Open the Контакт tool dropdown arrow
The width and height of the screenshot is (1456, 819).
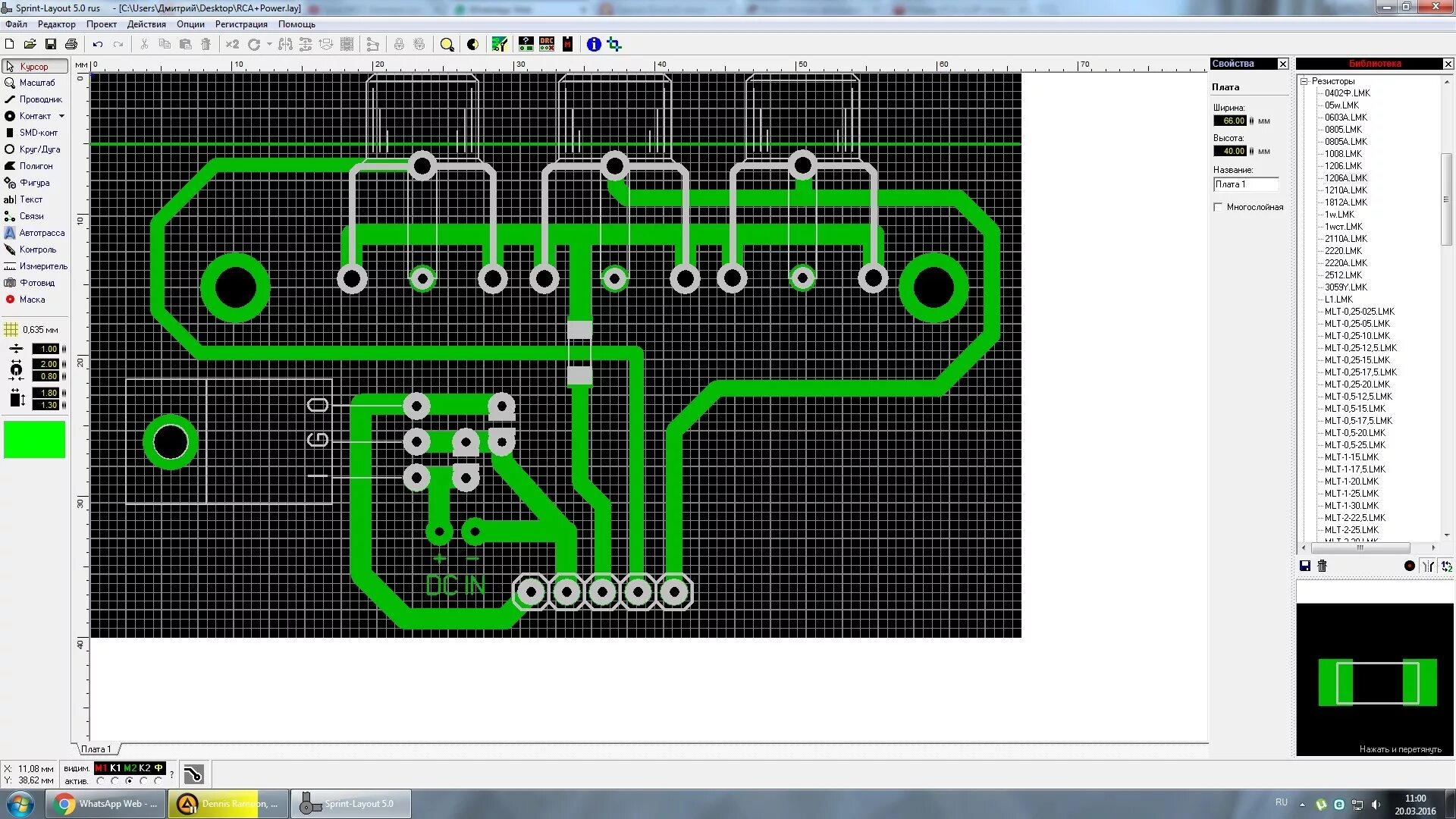click(61, 116)
